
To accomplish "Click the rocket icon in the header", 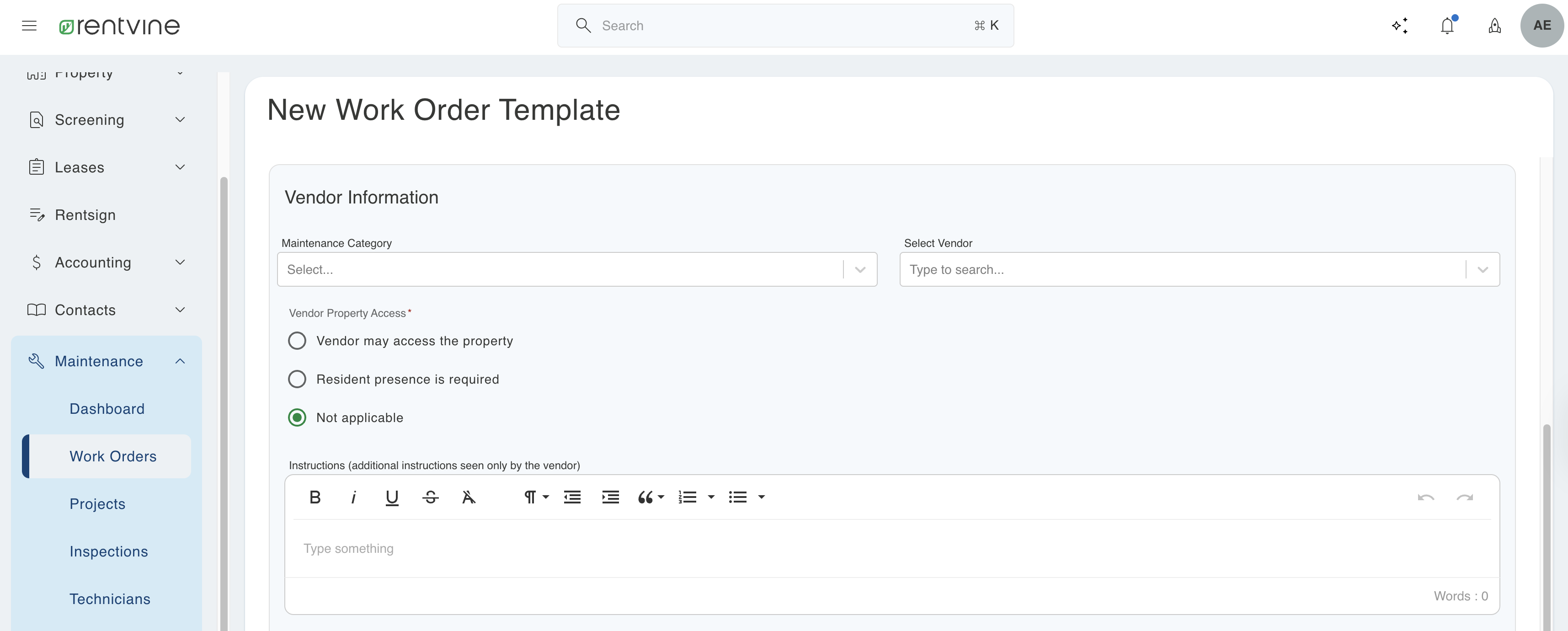I will point(1494,26).
